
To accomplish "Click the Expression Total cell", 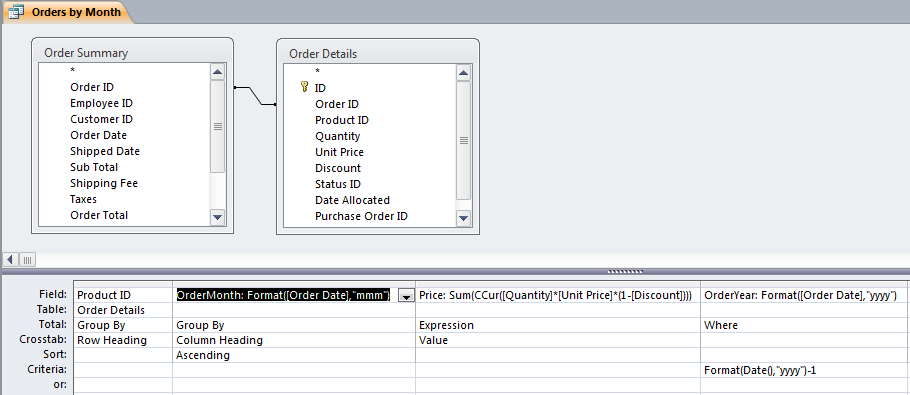I will pos(558,325).
